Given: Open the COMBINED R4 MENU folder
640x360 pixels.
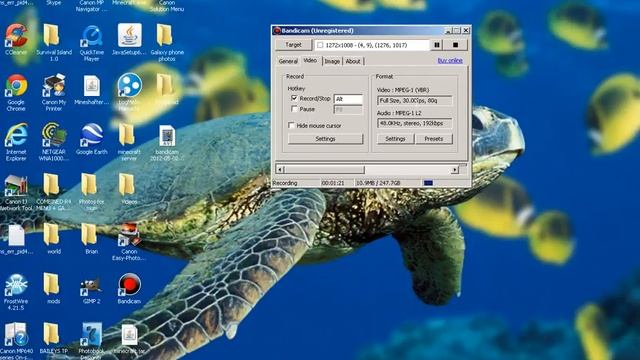Looking at the screenshot, I should click(53, 192).
